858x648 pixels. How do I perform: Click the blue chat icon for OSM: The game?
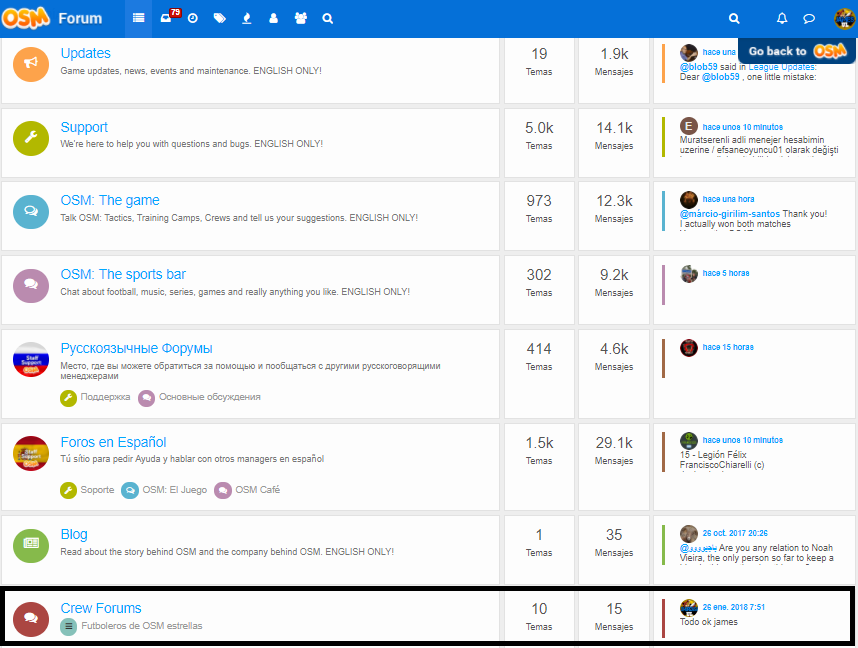tap(31, 212)
